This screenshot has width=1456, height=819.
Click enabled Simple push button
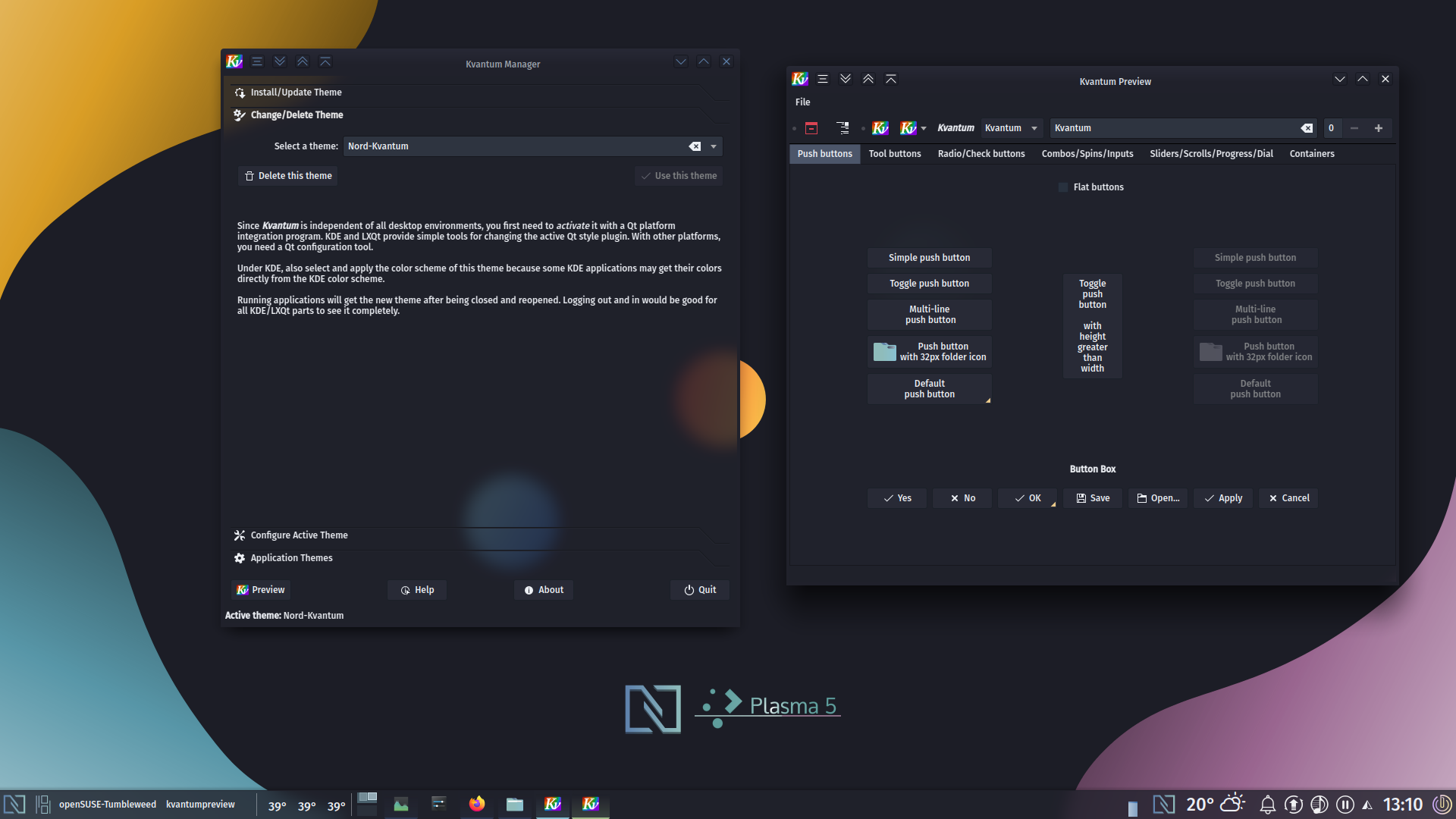(929, 258)
